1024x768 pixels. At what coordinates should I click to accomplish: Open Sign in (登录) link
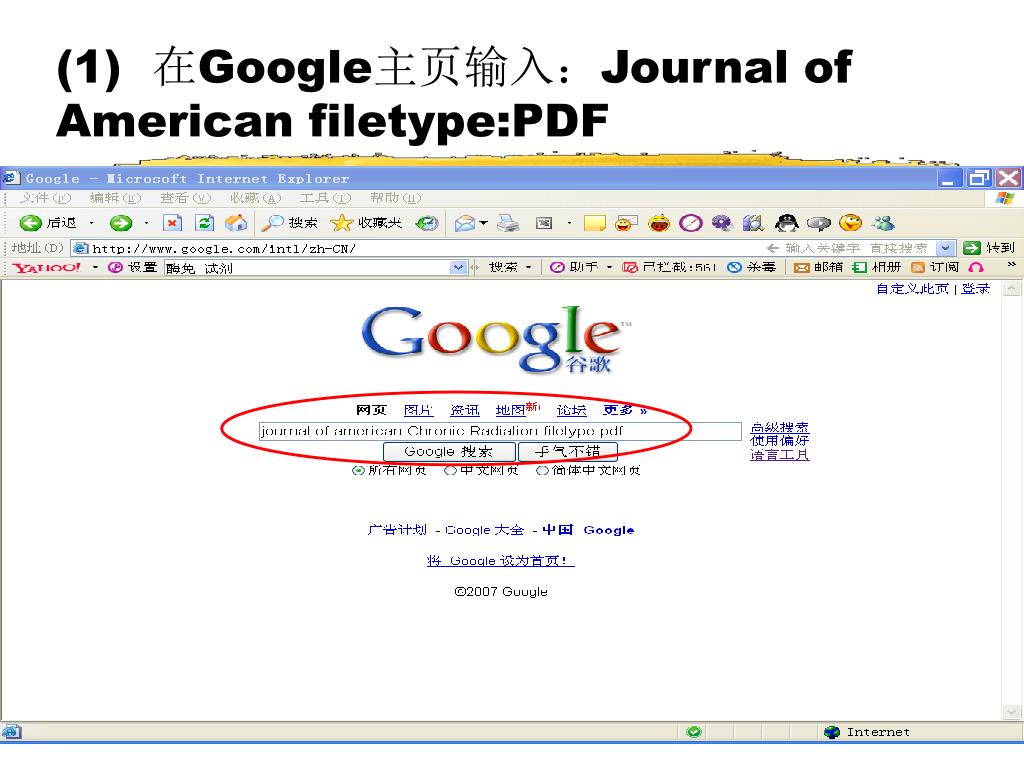(x=976, y=289)
